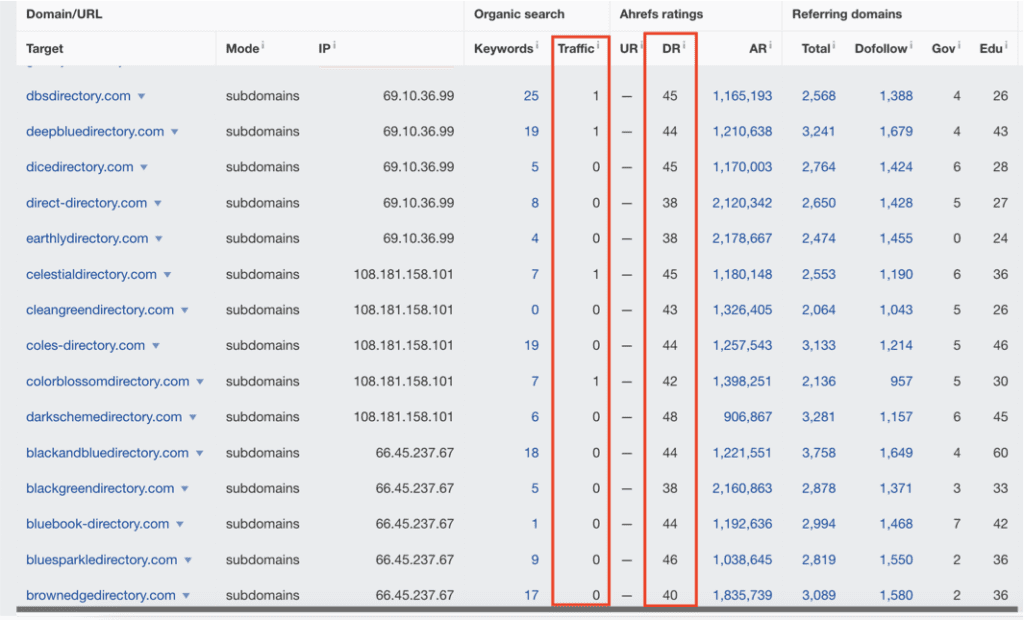Open the bluesparkledirectory.com dropdown arrow
This screenshot has height=620, width=1024.
[188, 561]
